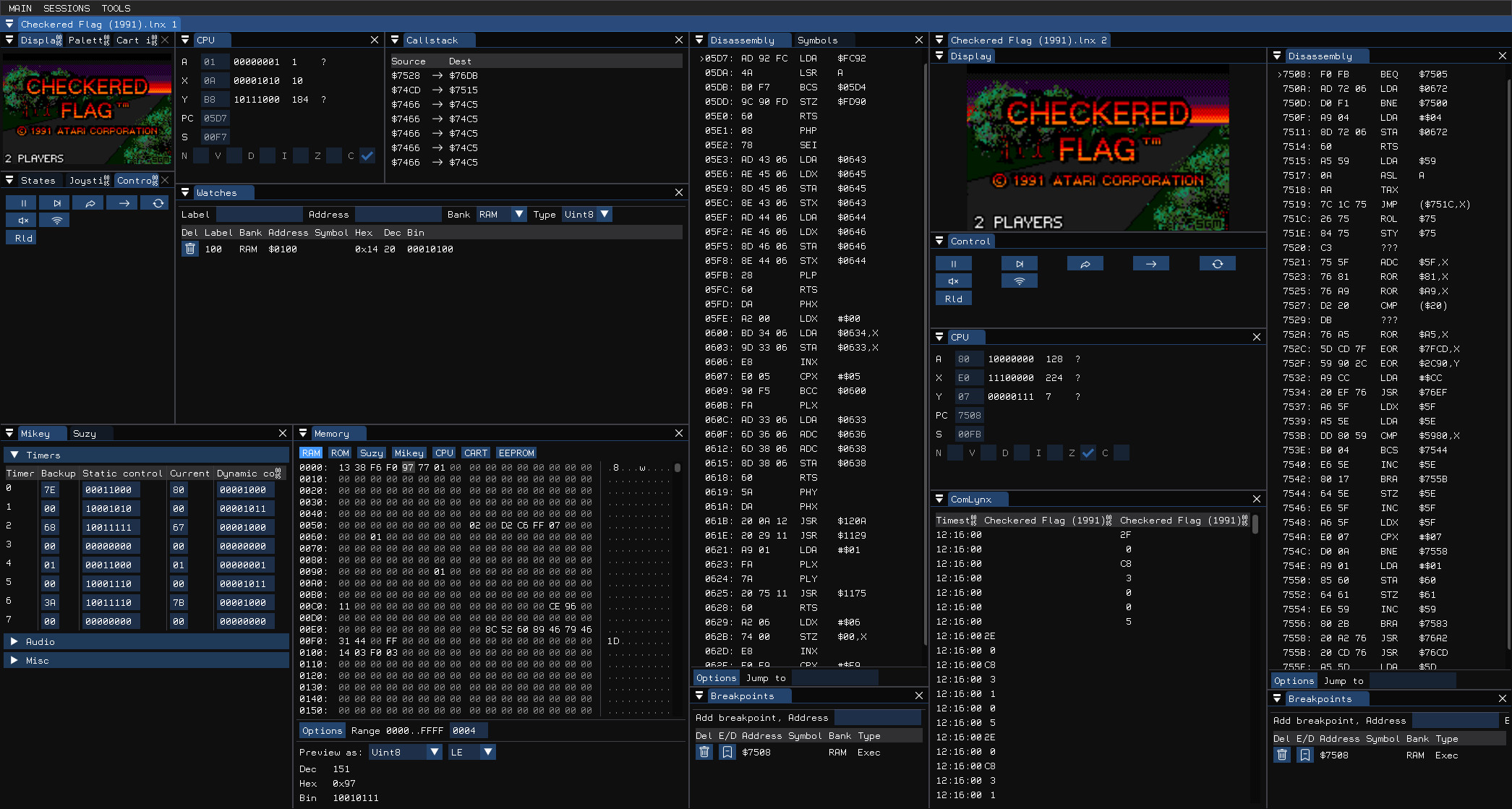The image size is (1512, 809).
Task: Toggle Z flag in session 1 CPU
Action: pyautogui.click(x=334, y=155)
